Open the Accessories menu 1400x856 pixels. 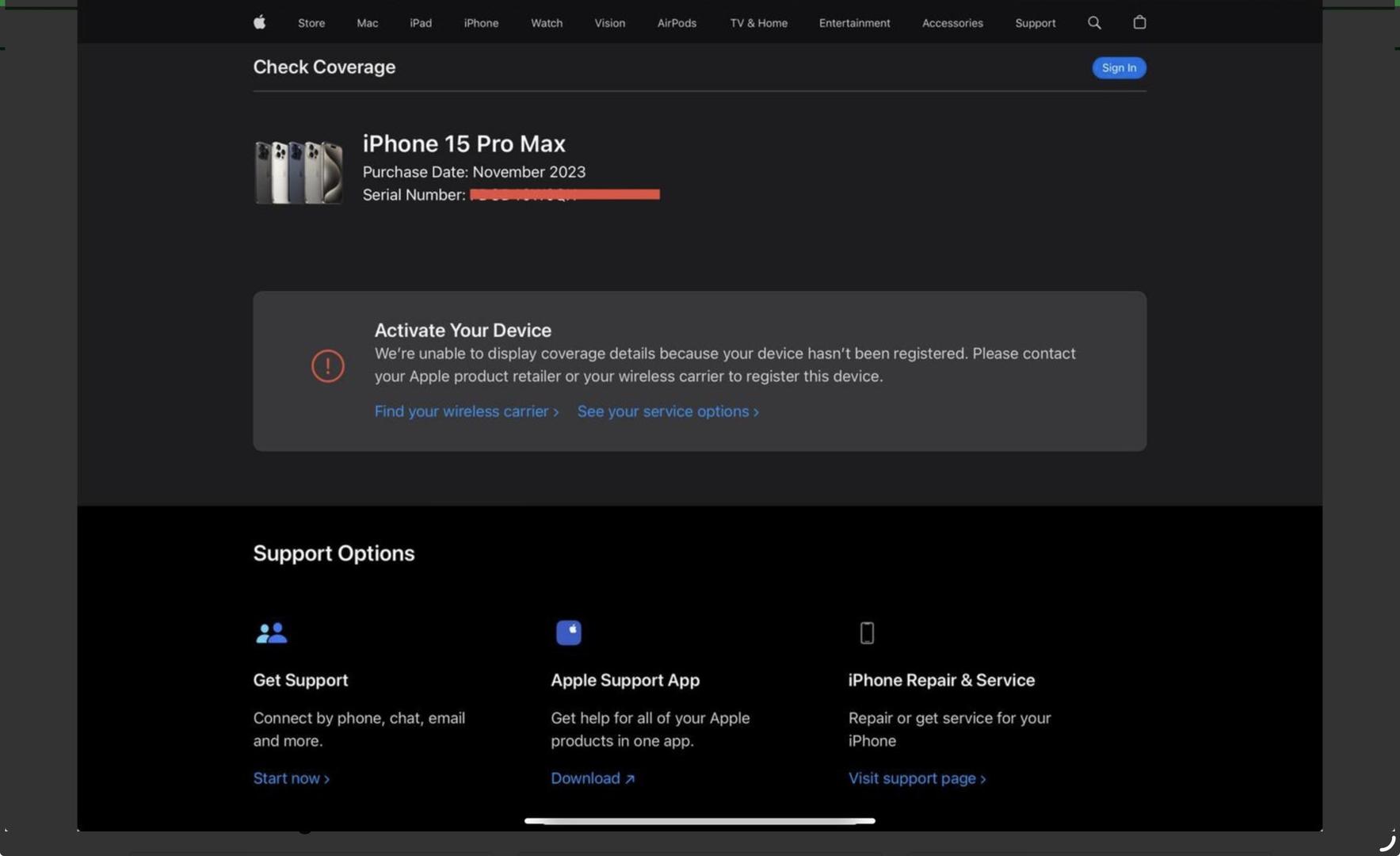click(952, 23)
